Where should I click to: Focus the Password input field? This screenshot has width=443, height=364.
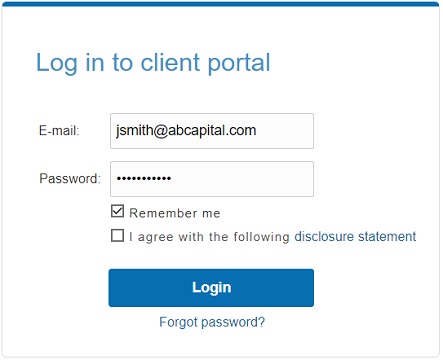(x=212, y=179)
